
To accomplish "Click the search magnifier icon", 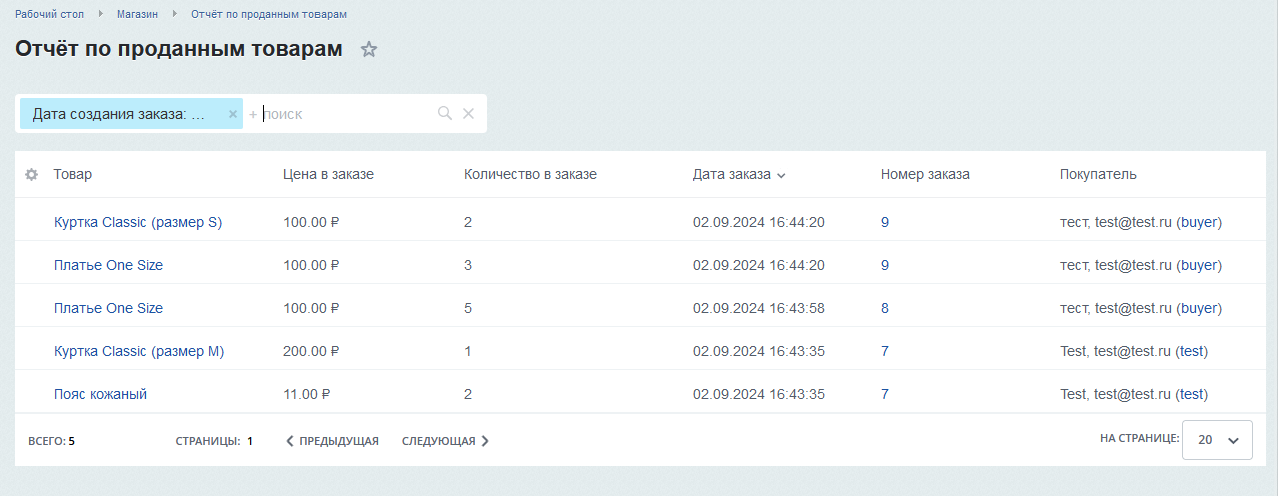I will (445, 114).
